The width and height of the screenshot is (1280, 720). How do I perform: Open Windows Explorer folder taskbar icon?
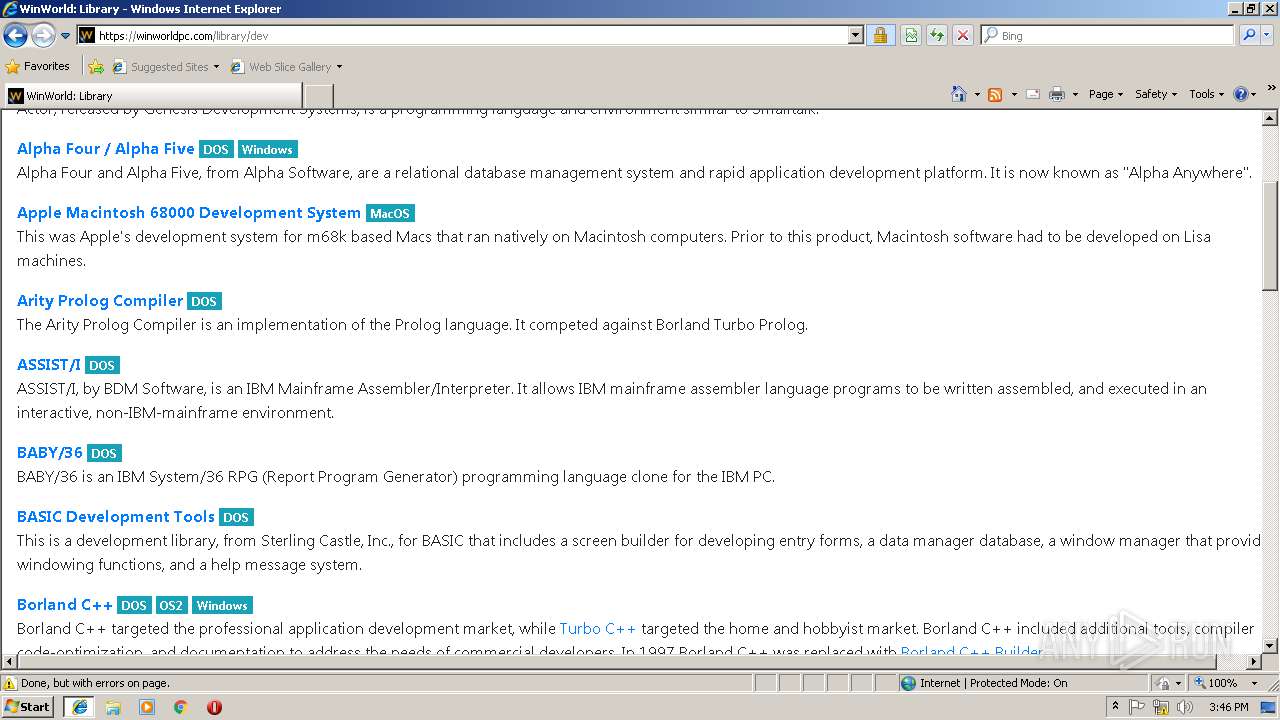pyautogui.click(x=113, y=707)
